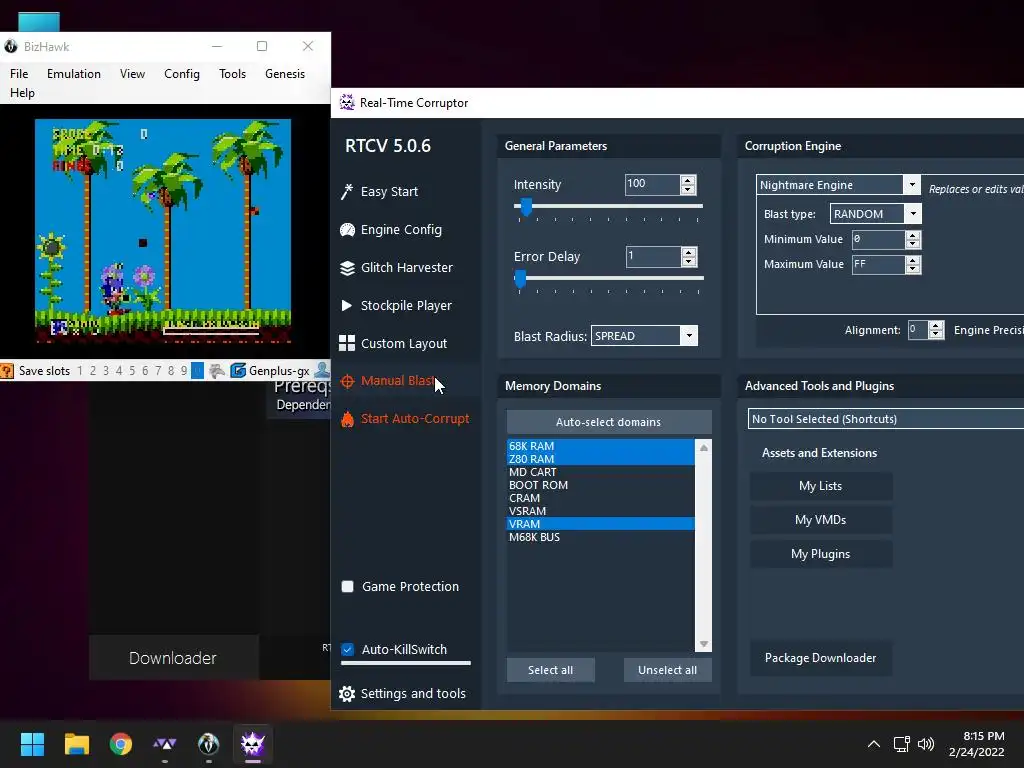
Task: Select M68K BUS memory domain
Action: (x=601, y=537)
